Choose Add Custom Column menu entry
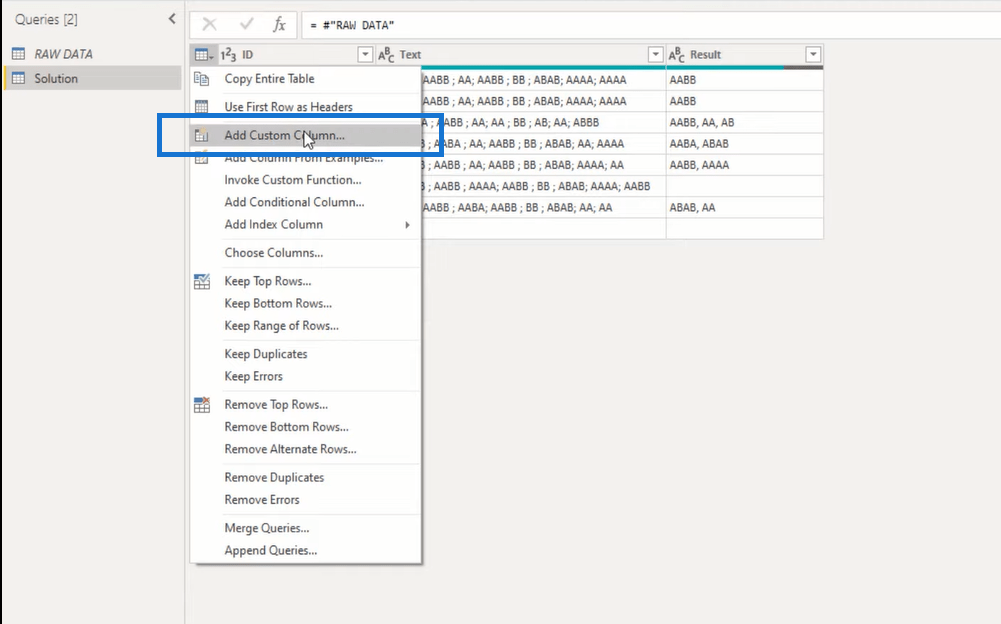 (x=284, y=135)
